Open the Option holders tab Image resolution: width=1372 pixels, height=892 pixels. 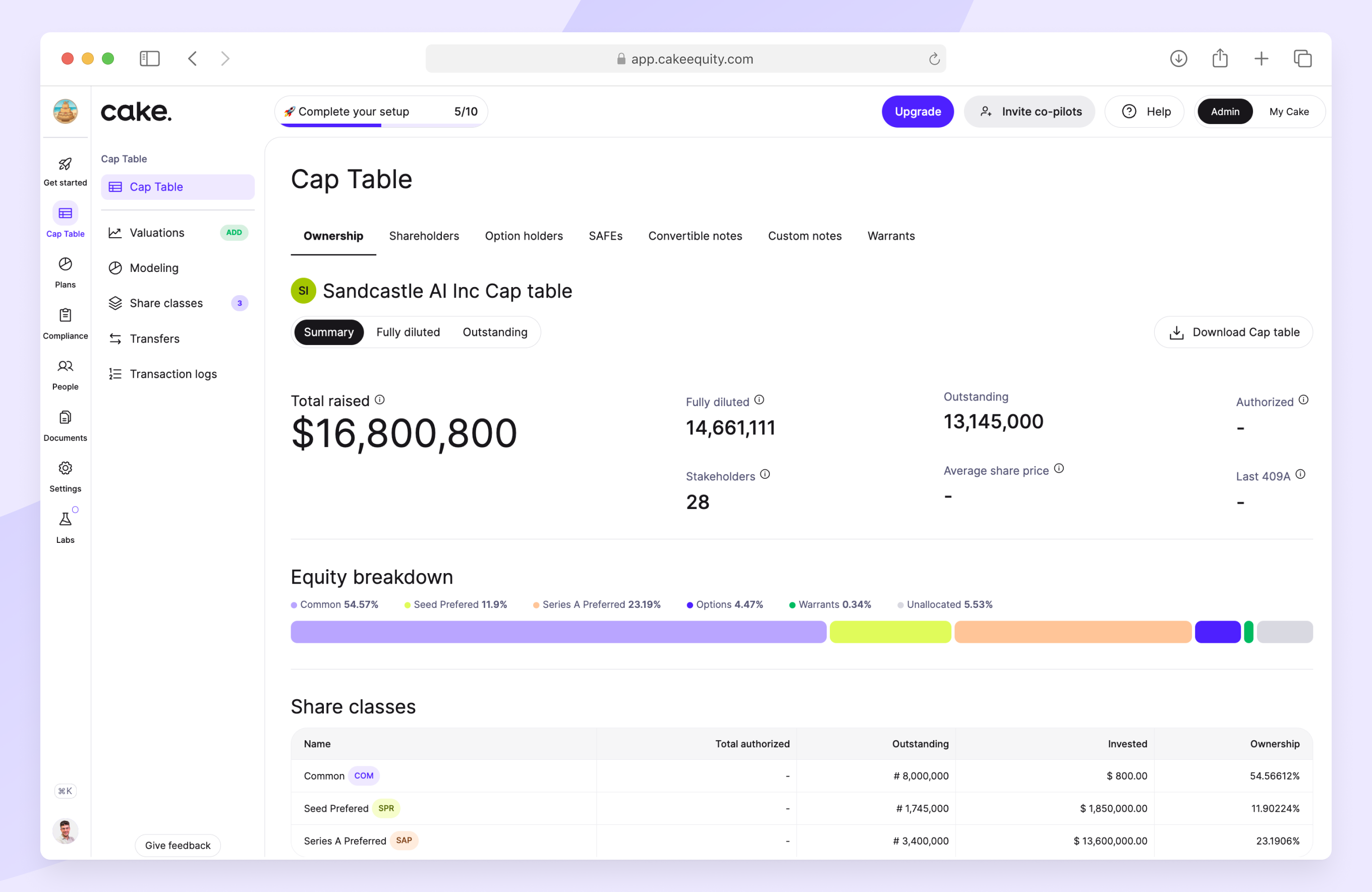(x=524, y=236)
